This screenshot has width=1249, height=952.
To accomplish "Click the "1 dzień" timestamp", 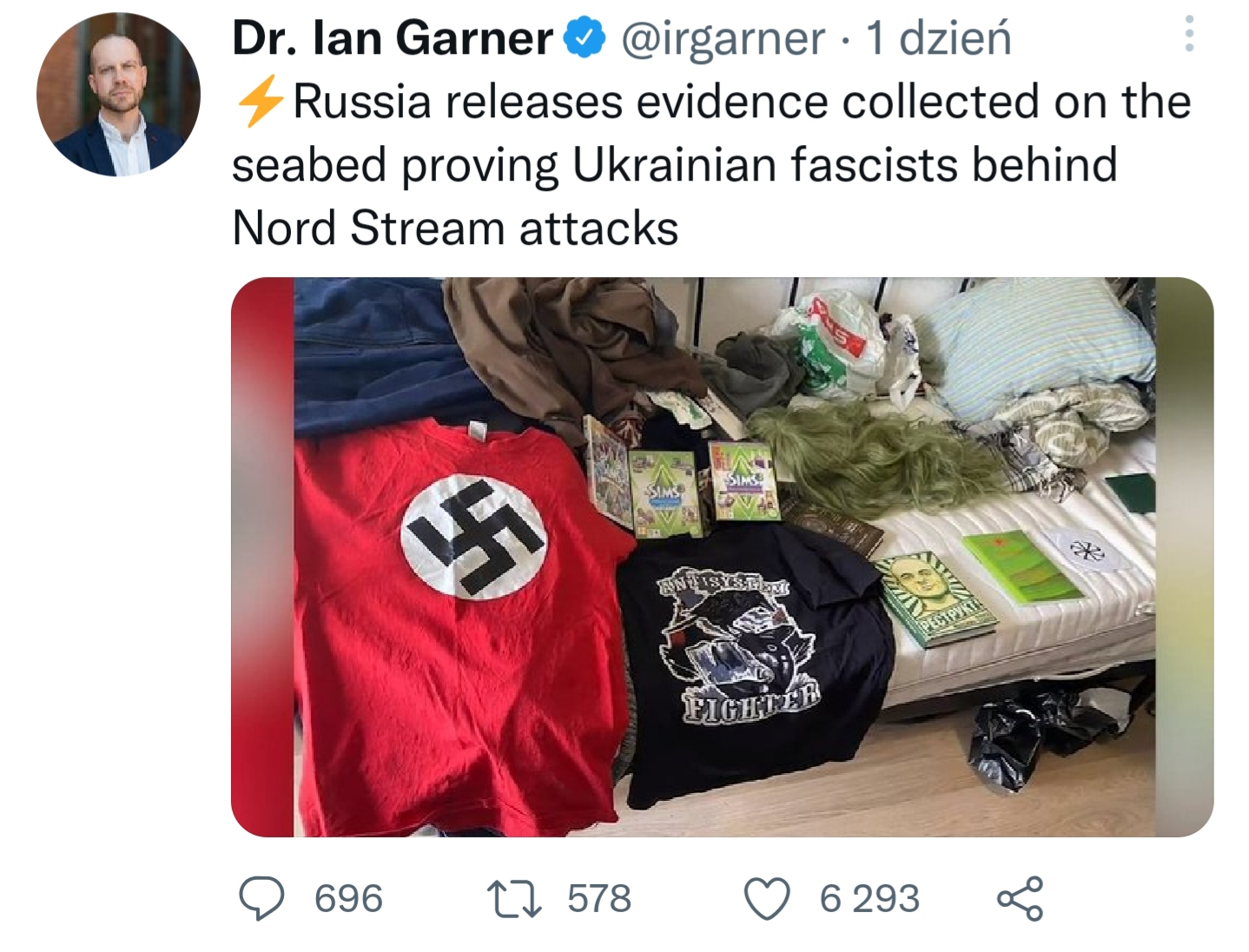I will [939, 38].
